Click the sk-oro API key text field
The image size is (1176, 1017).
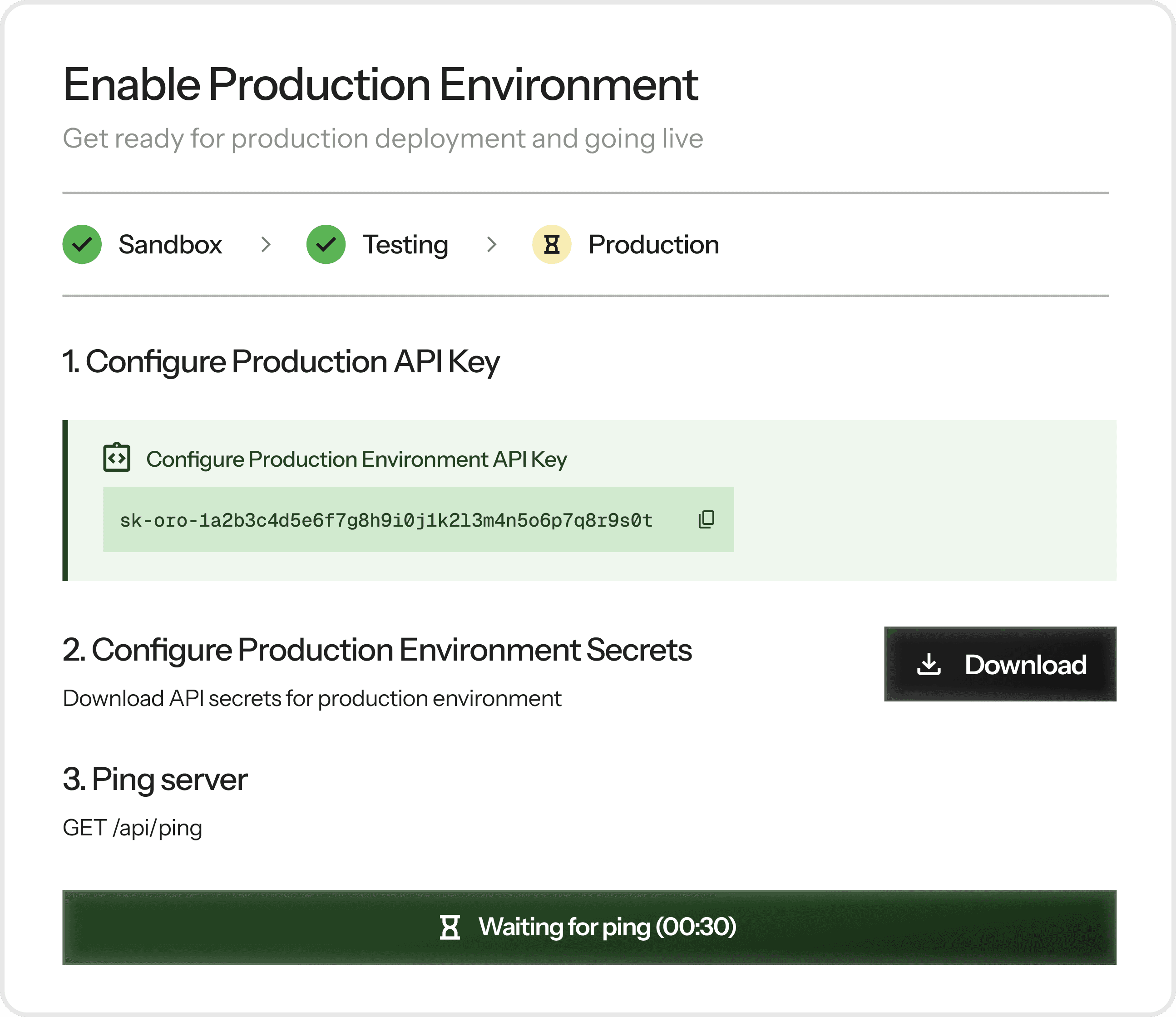(x=386, y=520)
